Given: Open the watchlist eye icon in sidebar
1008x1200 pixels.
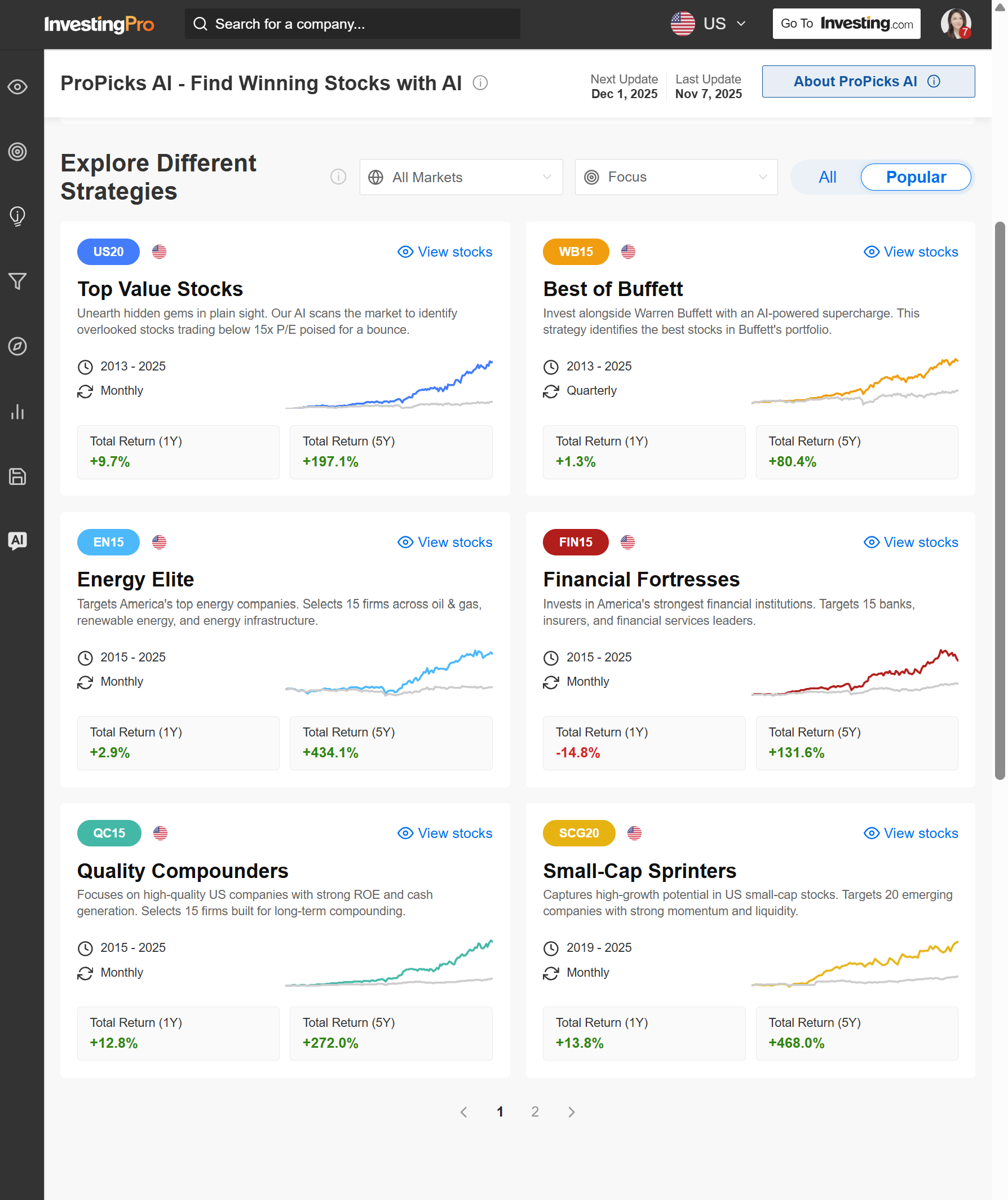Looking at the screenshot, I should [17, 87].
